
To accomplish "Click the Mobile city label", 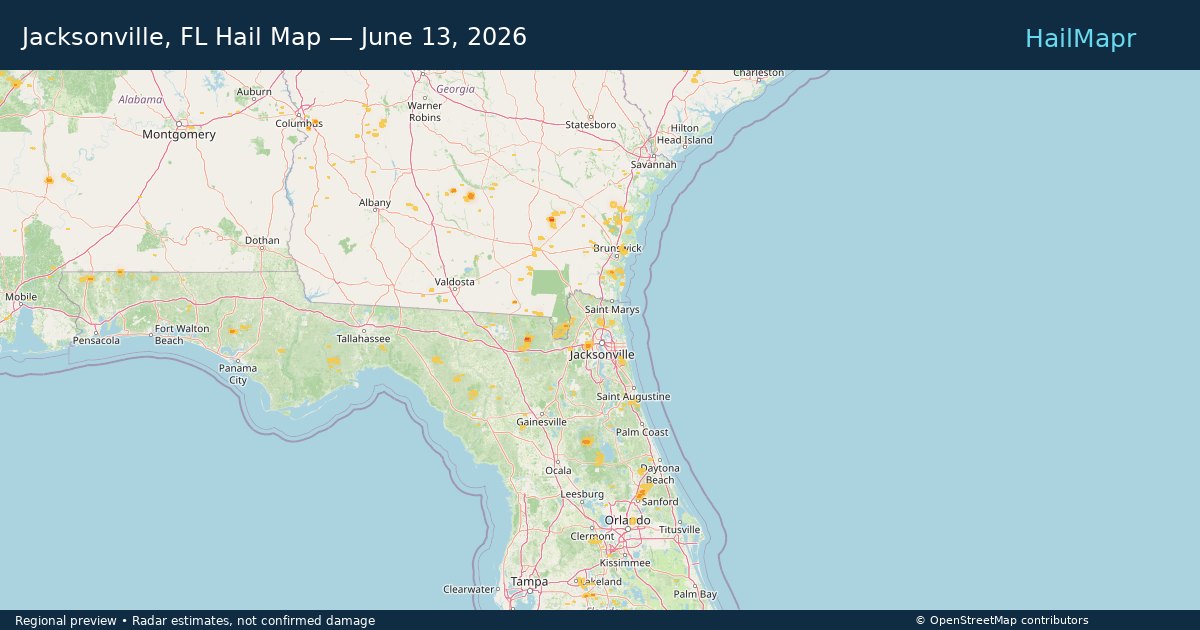I will 20,297.
